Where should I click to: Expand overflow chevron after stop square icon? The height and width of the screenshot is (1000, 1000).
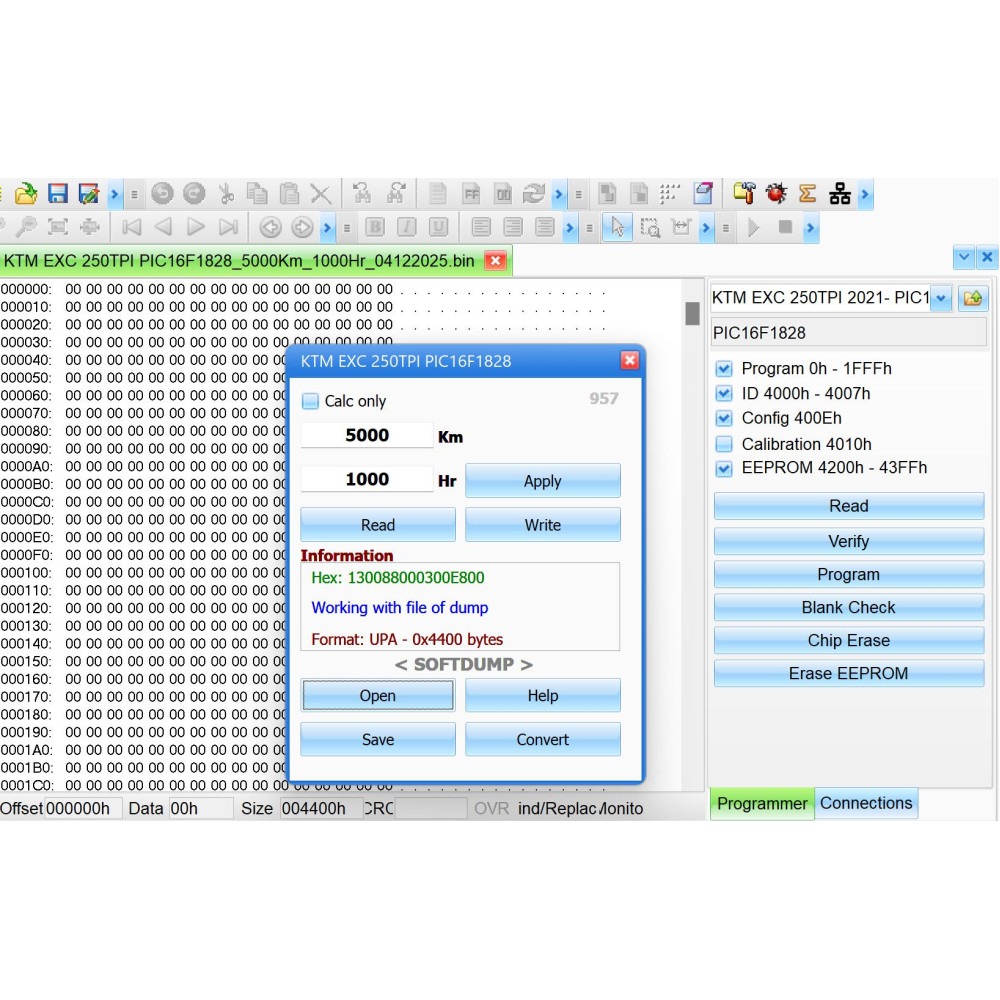pyautogui.click(x=810, y=228)
